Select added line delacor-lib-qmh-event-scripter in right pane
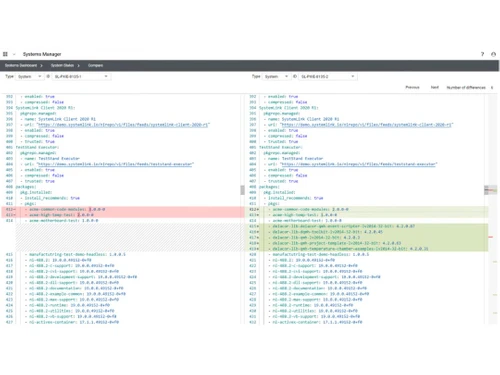Viewport: 500px width, 375px height. pyautogui.click(x=367, y=226)
